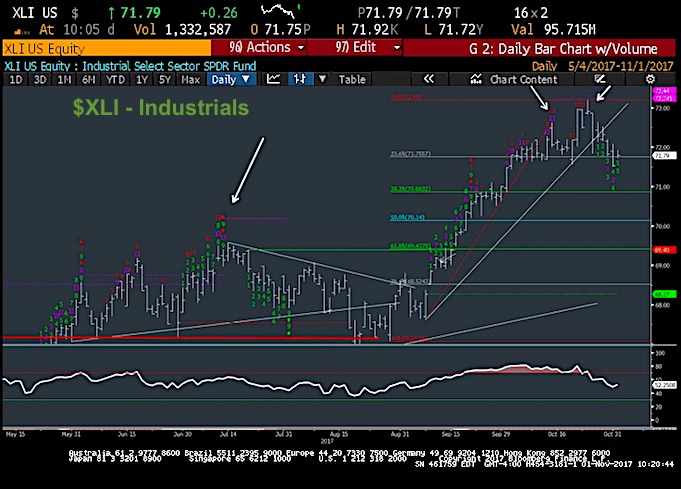Click the 16x2 bid-ask size
Screen dimensions: 681x489
(531, 13)
